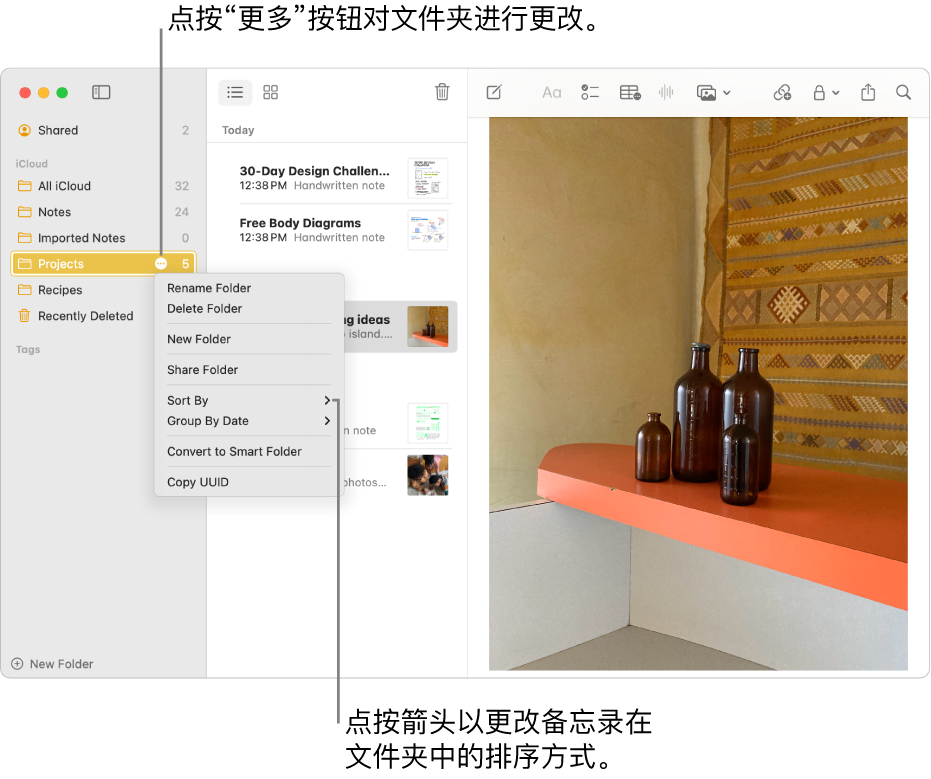Expand the lock dropdown chevron

coord(835,93)
